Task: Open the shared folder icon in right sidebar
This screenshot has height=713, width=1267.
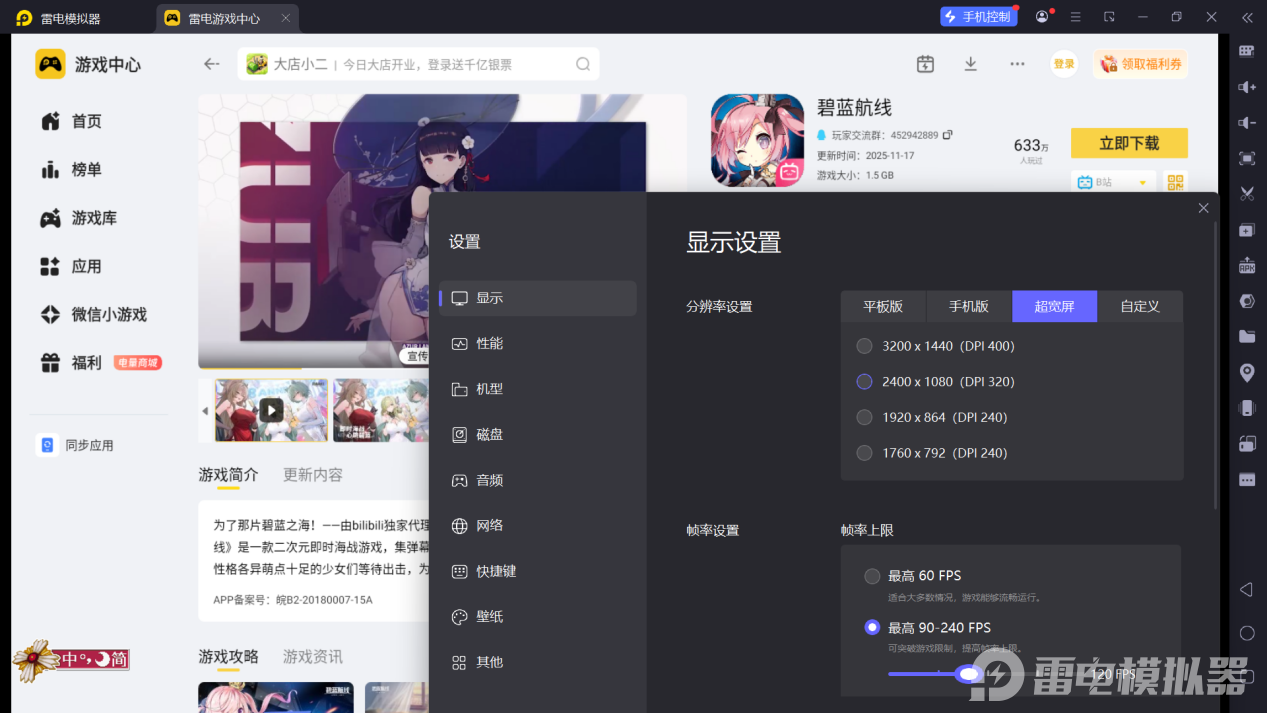Action: coord(1247,337)
